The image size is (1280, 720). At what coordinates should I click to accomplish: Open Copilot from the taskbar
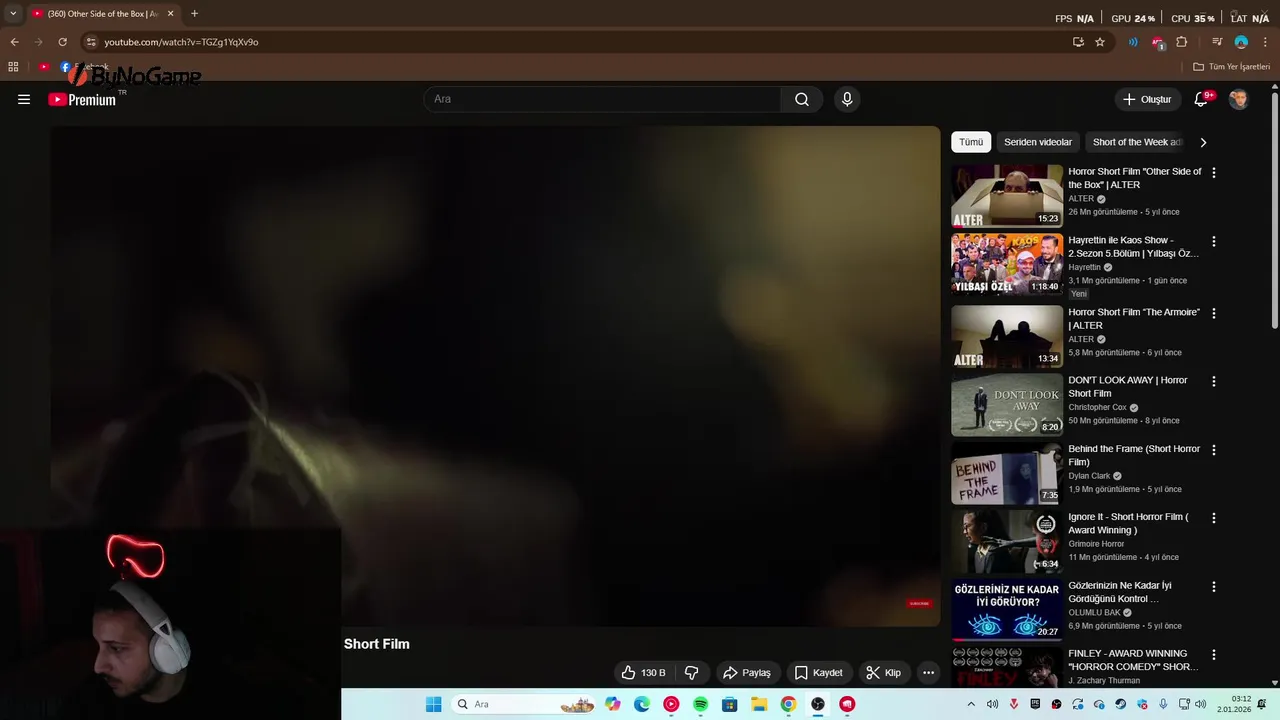(x=612, y=704)
